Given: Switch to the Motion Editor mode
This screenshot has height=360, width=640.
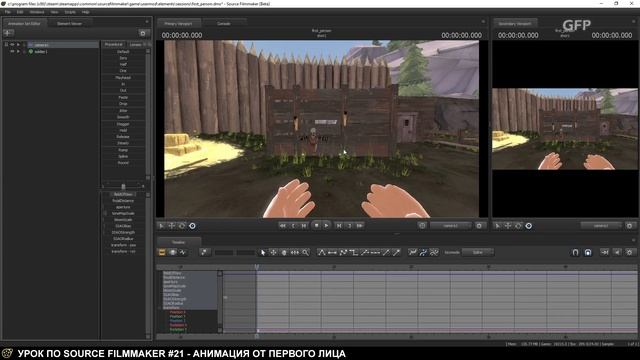Looking at the screenshot, I should point(172,252).
